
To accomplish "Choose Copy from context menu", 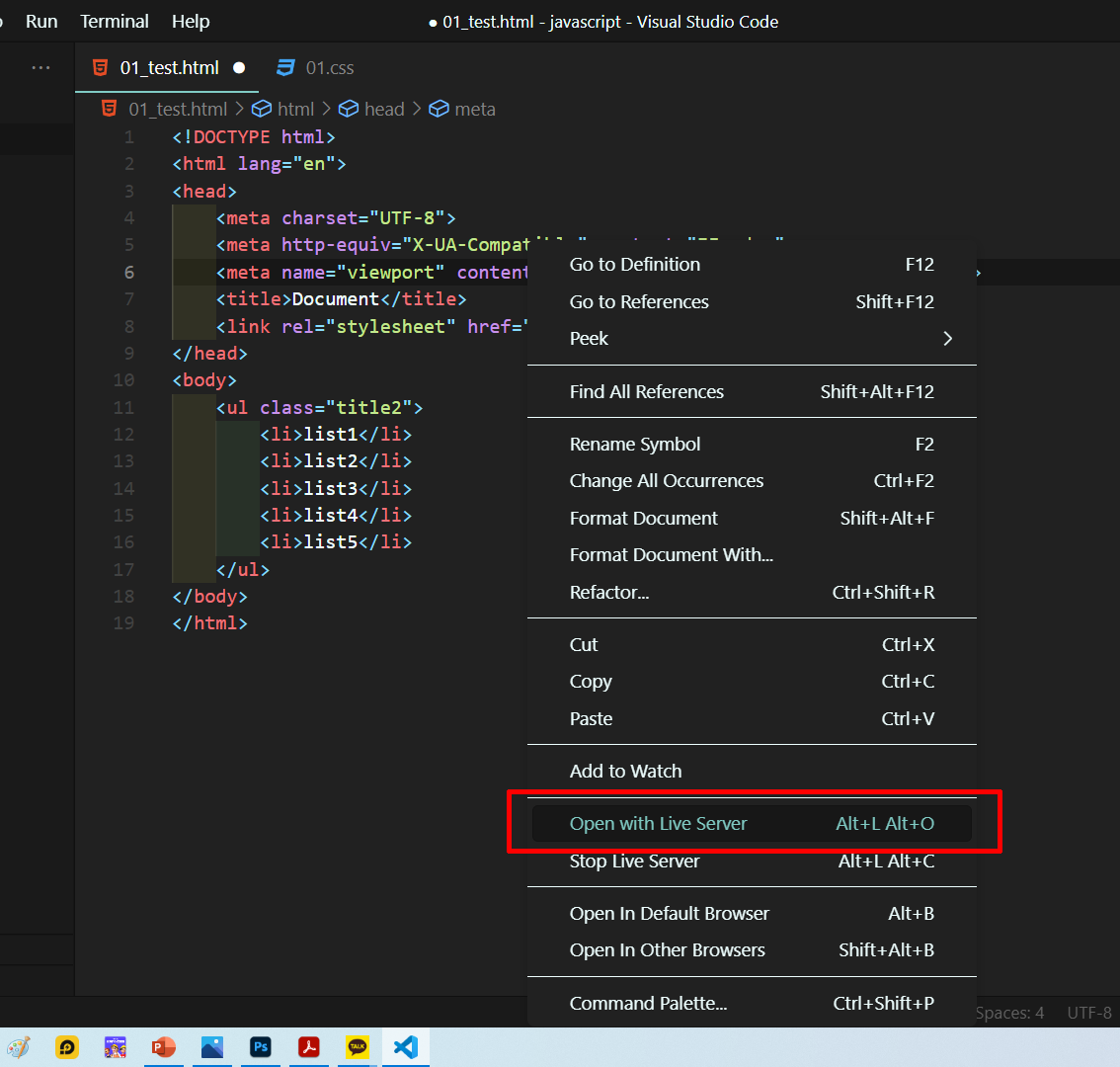I will tap(752, 681).
